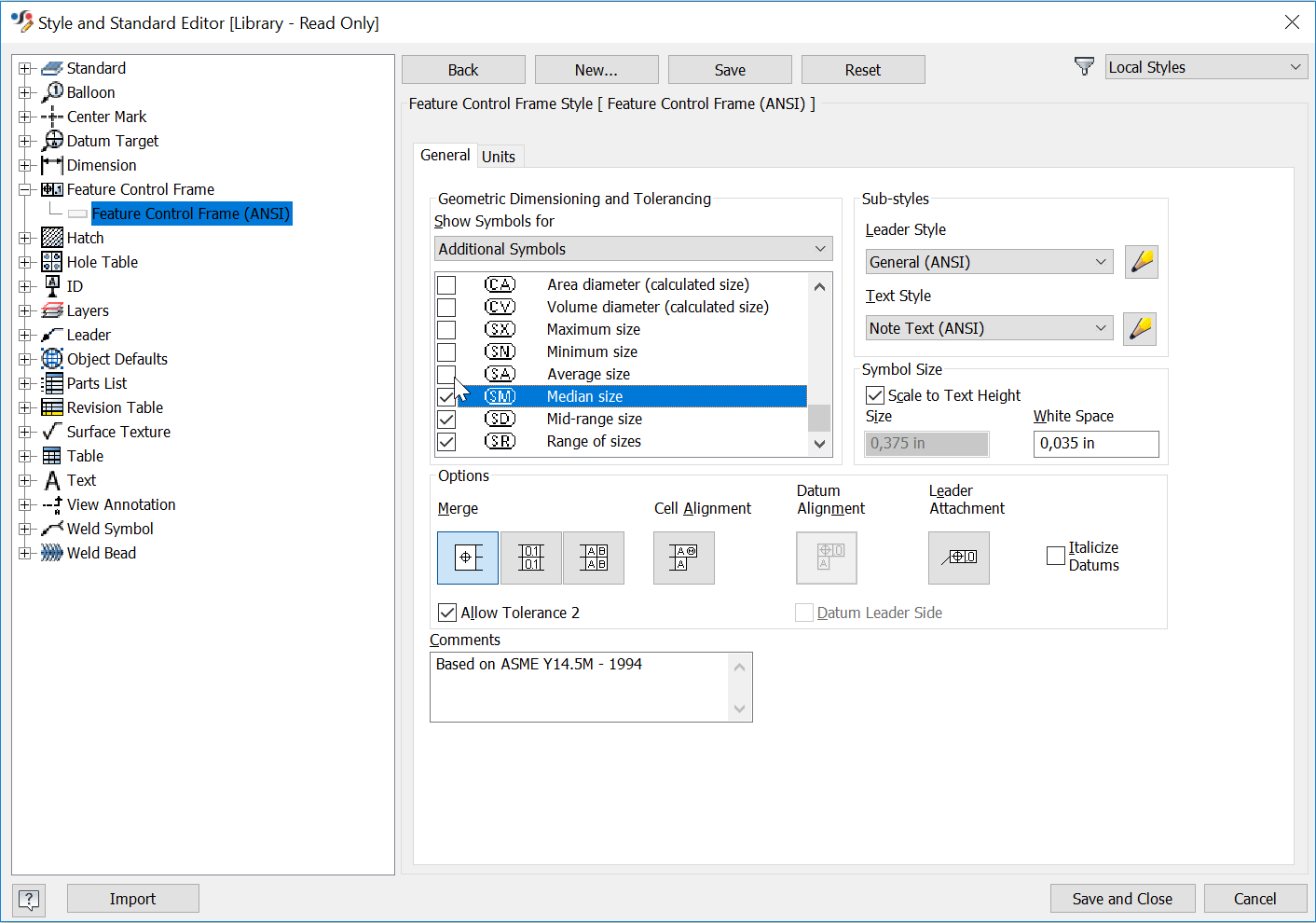Screen dimensions: 1316x923
Task: Click the Cell Alignment option icon
Action: pos(683,558)
